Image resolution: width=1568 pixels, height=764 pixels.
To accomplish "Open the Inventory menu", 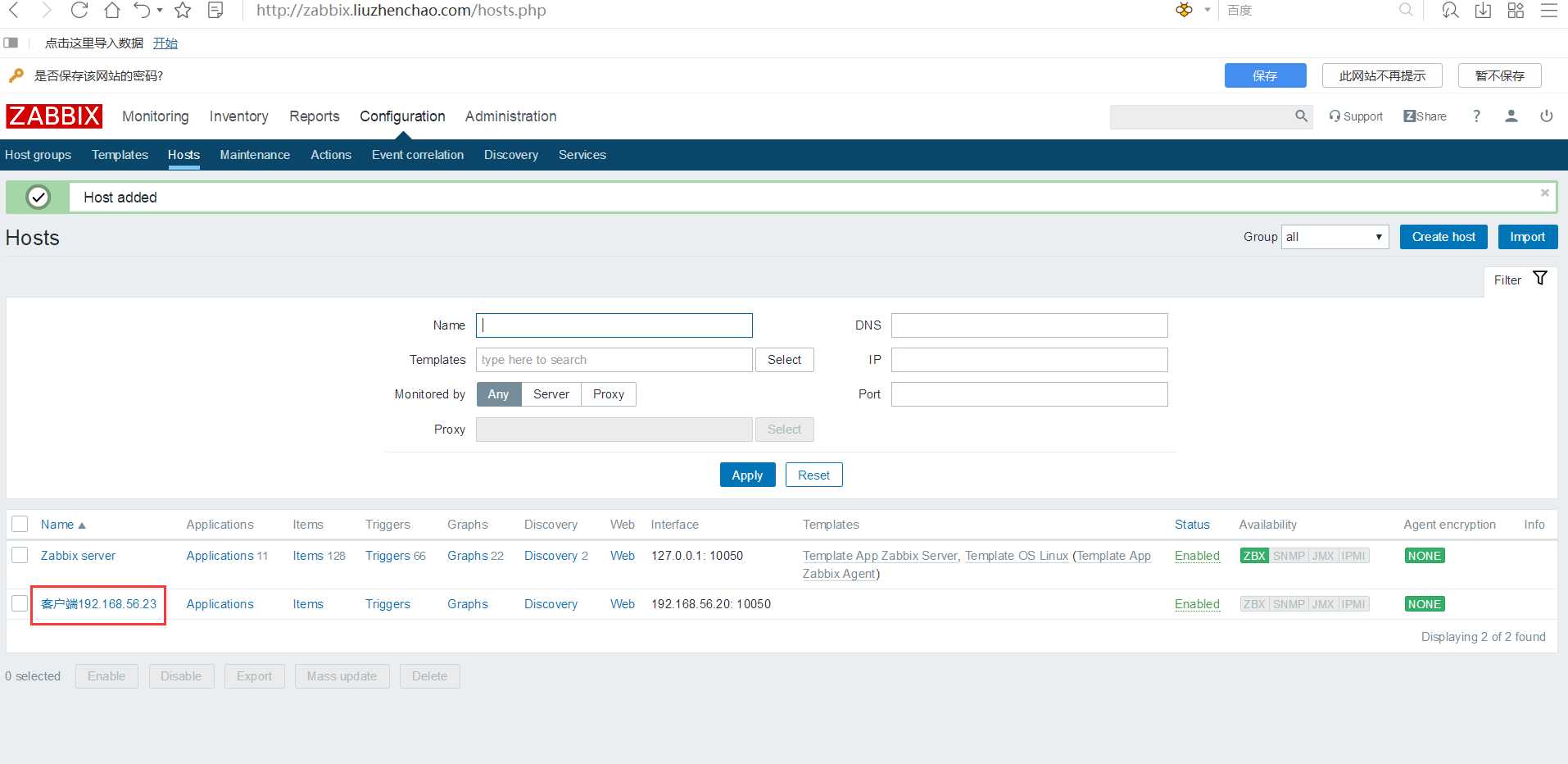I will (238, 116).
